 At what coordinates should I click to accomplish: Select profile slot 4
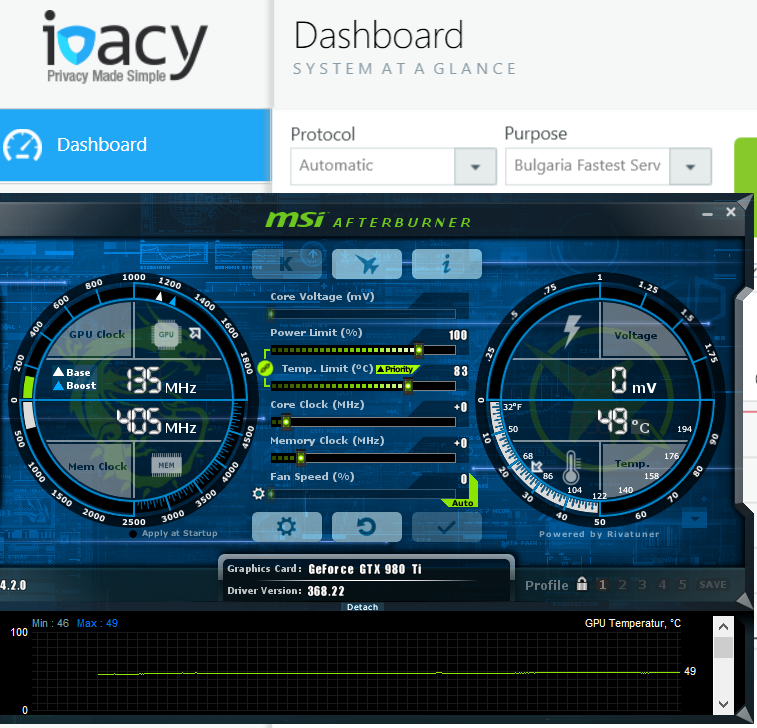click(x=662, y=585)
